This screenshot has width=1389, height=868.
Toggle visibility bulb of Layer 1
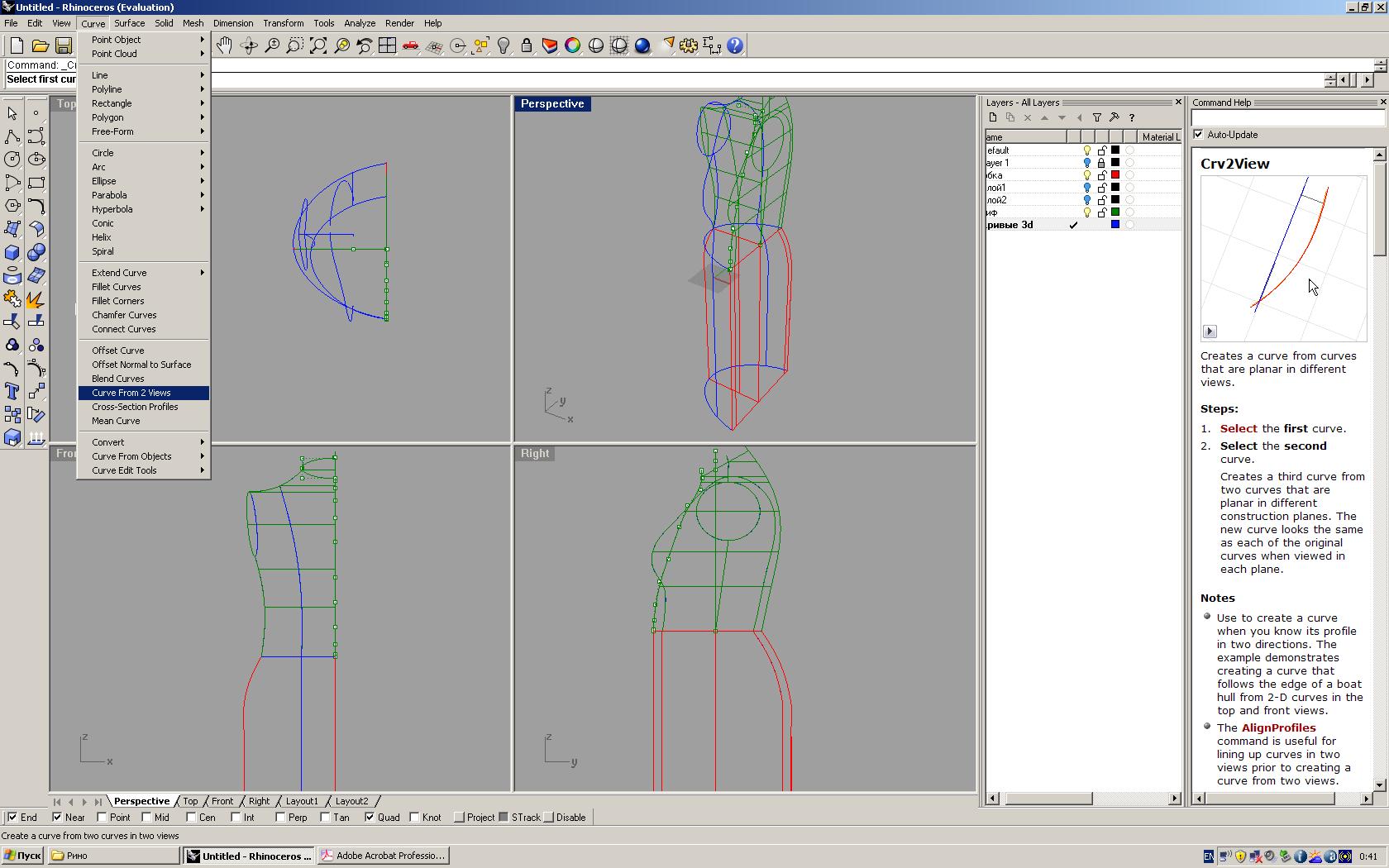(1087, 163)
